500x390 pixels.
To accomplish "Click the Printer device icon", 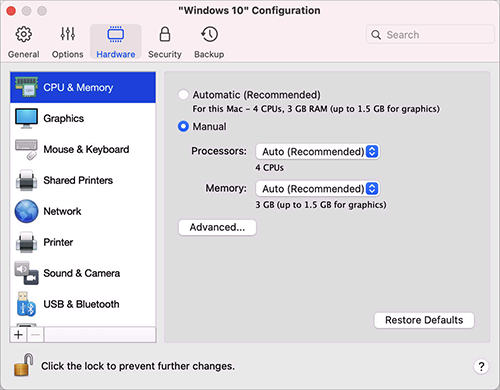I will pos(26,242).
